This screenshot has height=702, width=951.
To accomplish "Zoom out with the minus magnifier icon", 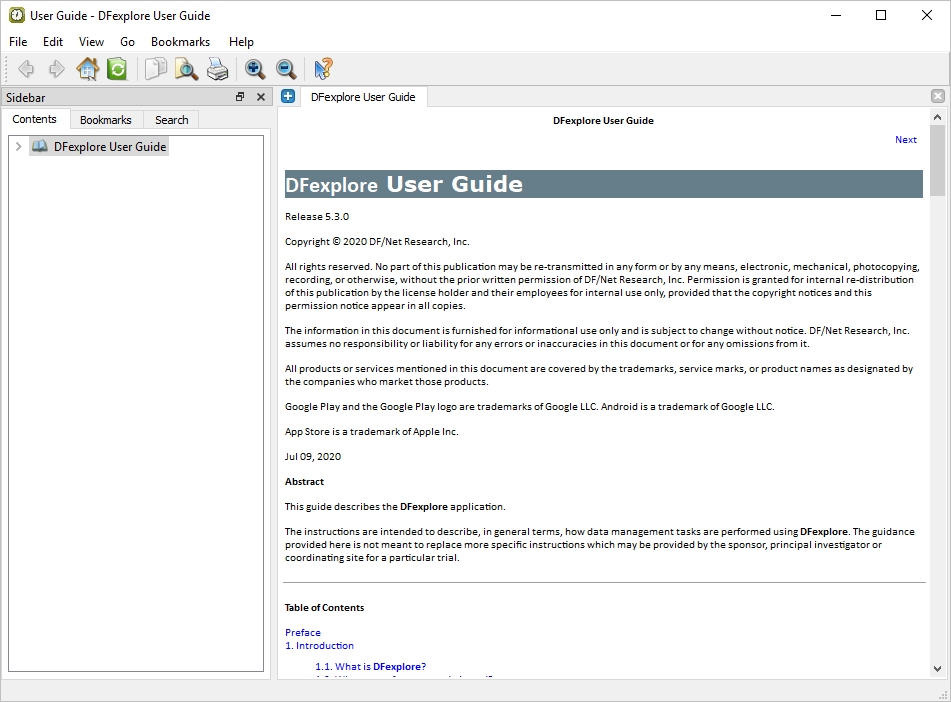I will [x=286, y=69].
